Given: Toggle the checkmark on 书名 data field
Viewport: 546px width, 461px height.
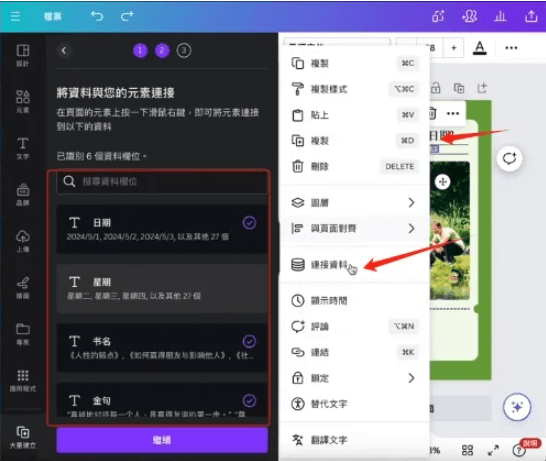Looking at the screenshot, I should [x=249, y=341].
